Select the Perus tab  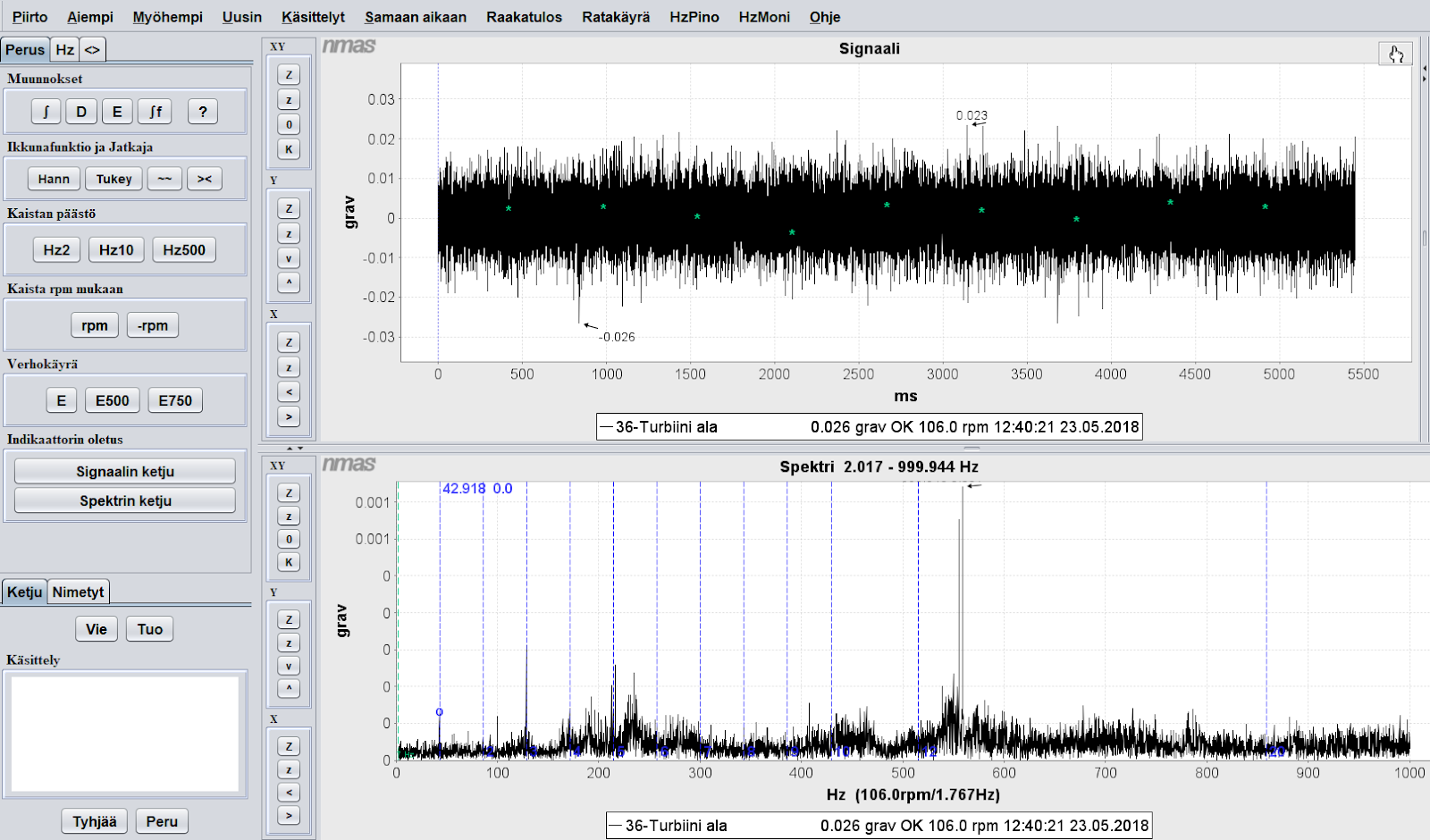point(25,50)
